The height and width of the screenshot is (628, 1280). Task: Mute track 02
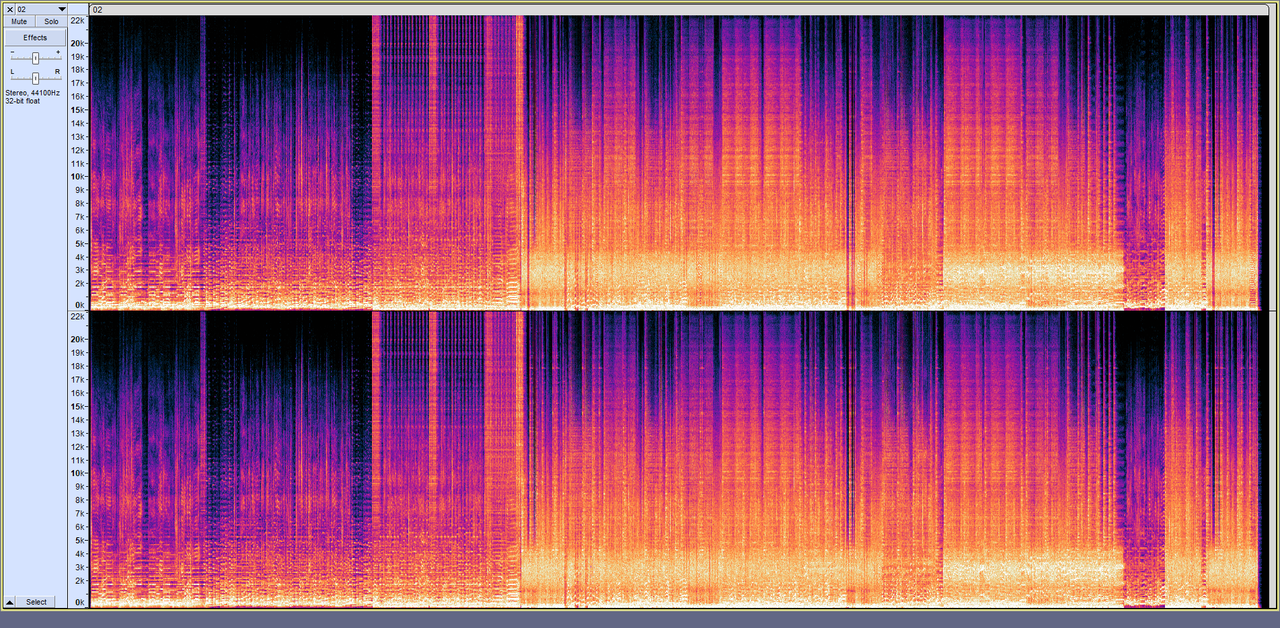coord(19,21)
